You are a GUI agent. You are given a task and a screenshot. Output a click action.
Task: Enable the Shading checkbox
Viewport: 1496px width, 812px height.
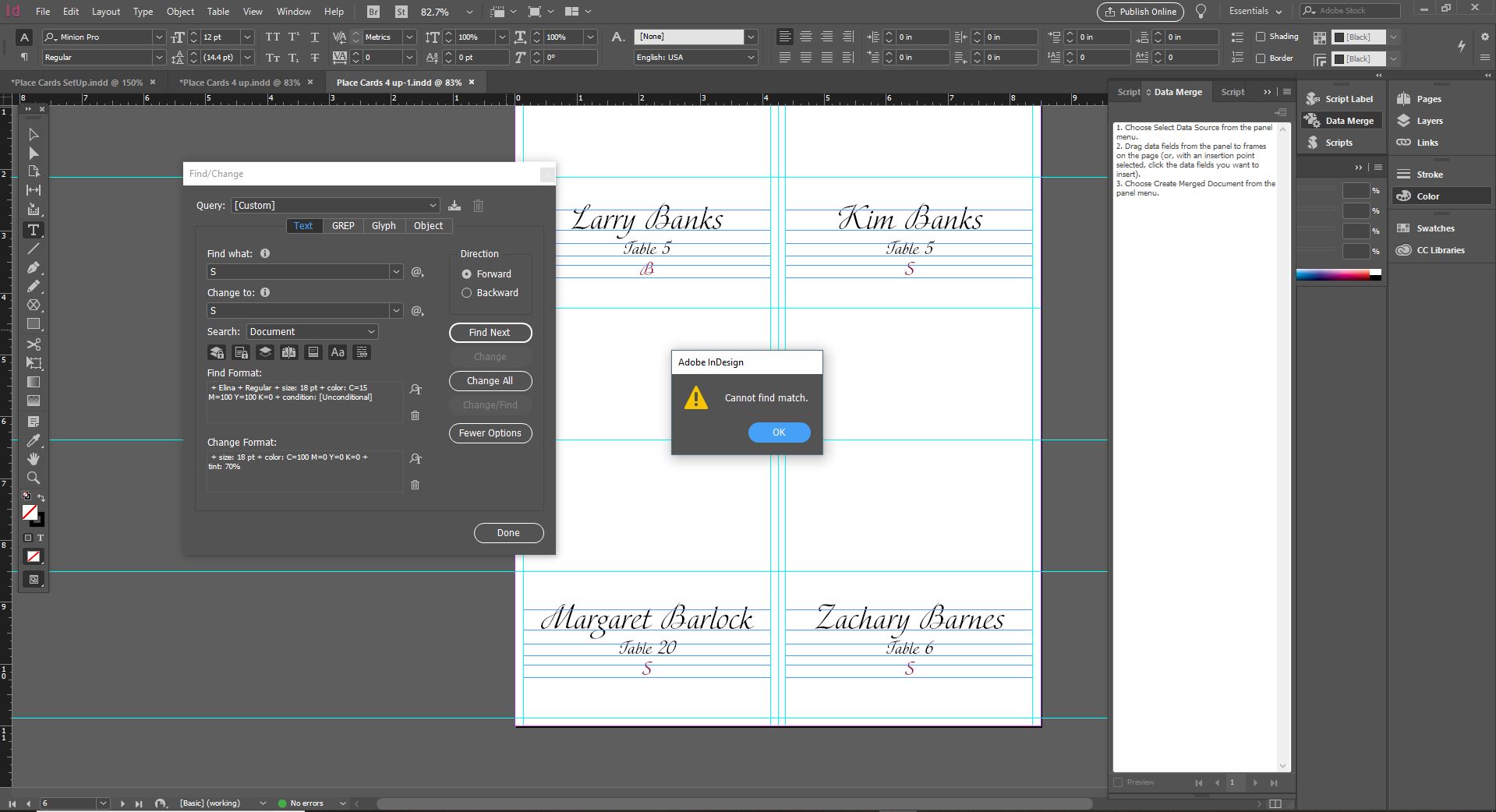(1261, 37)
